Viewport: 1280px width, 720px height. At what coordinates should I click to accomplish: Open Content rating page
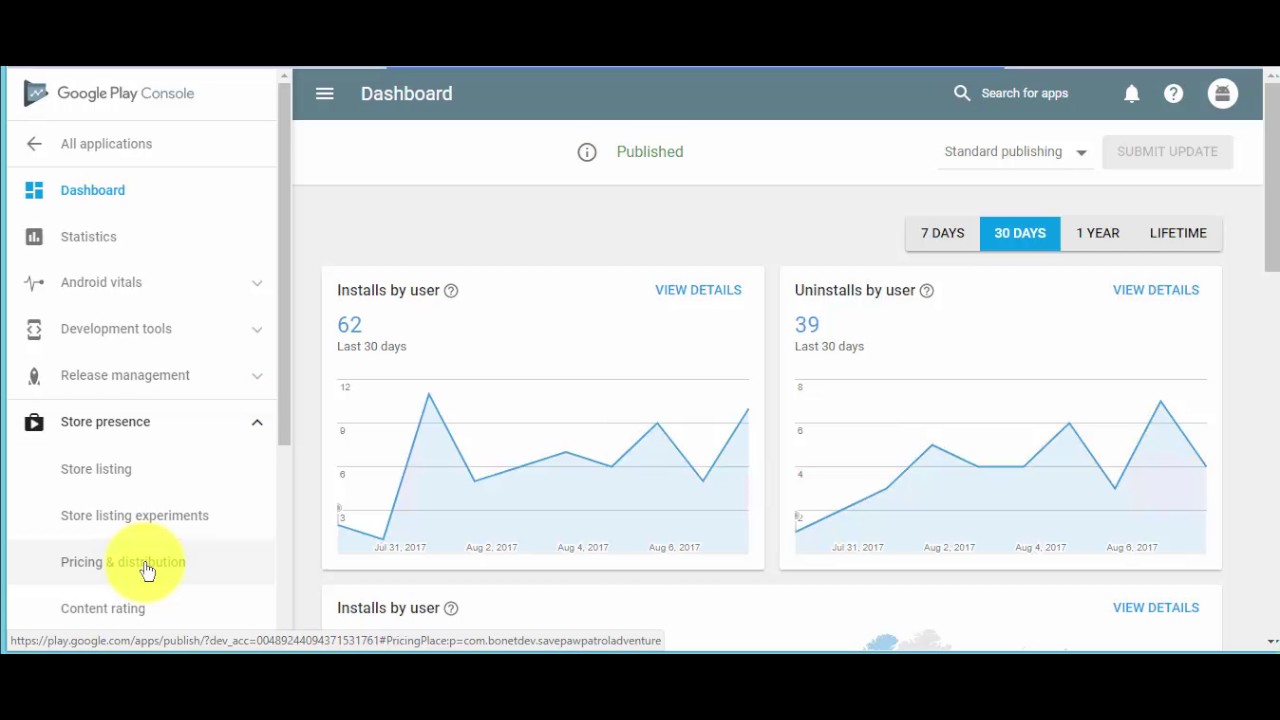click(x=103, y=608)
